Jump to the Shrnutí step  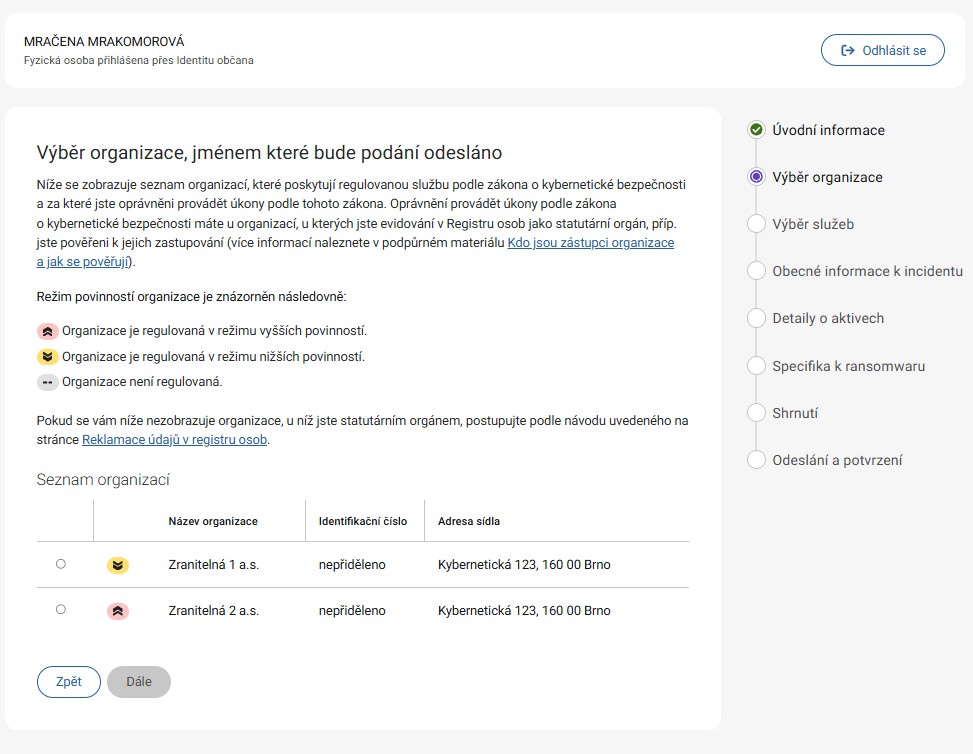(795, 413)
